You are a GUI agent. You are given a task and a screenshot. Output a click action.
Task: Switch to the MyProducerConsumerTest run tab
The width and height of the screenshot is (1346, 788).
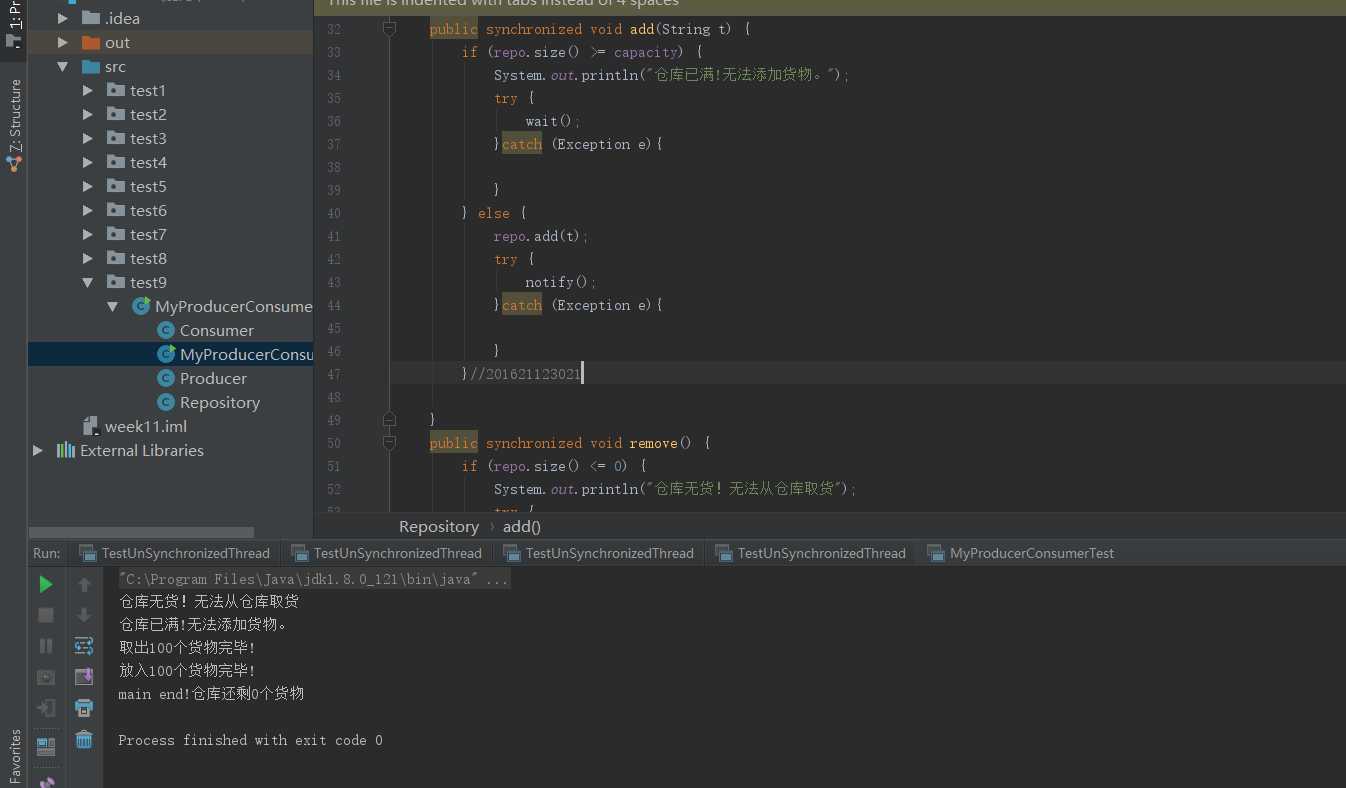(x=1021, y=553)
